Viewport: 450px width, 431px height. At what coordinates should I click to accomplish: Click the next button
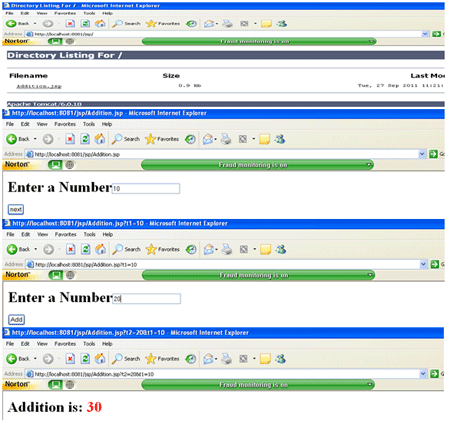[x=16, y=209]
